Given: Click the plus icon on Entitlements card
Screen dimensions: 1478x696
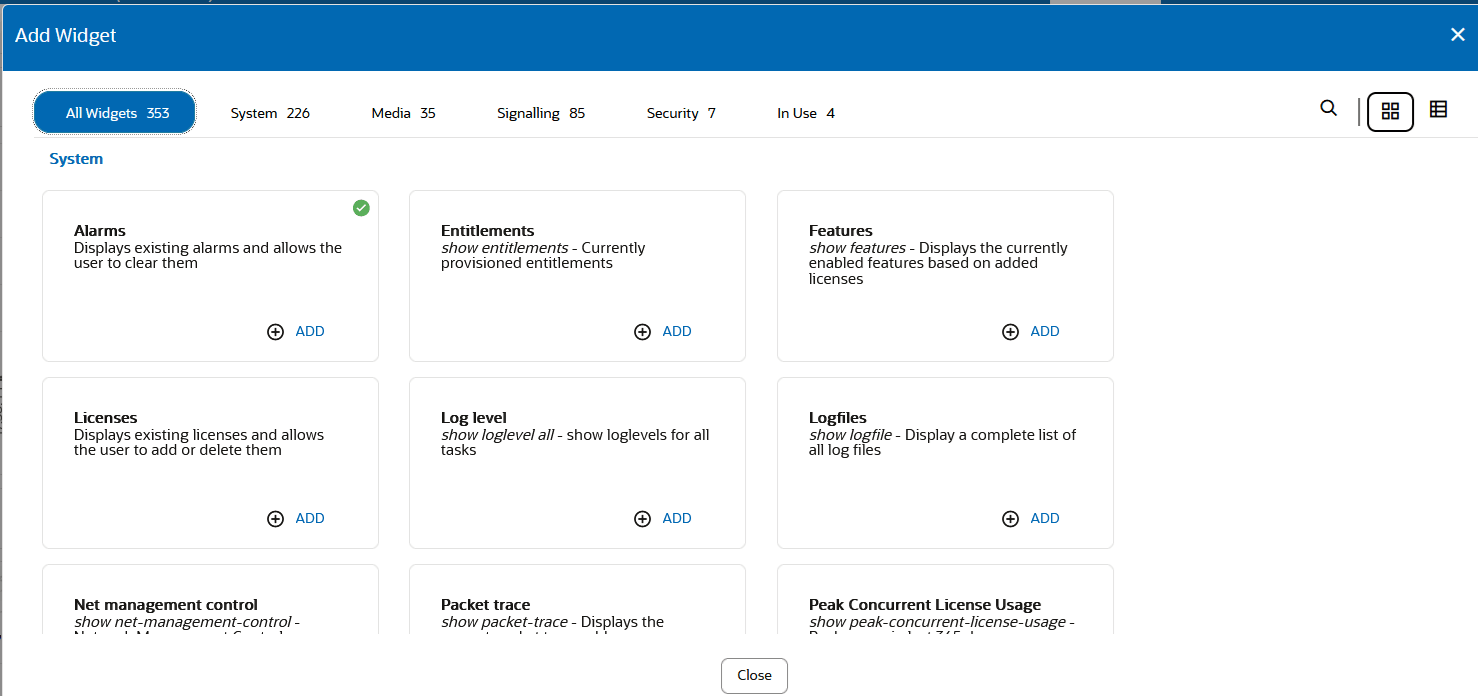Looking at the screenshot, I should (642, 332).
